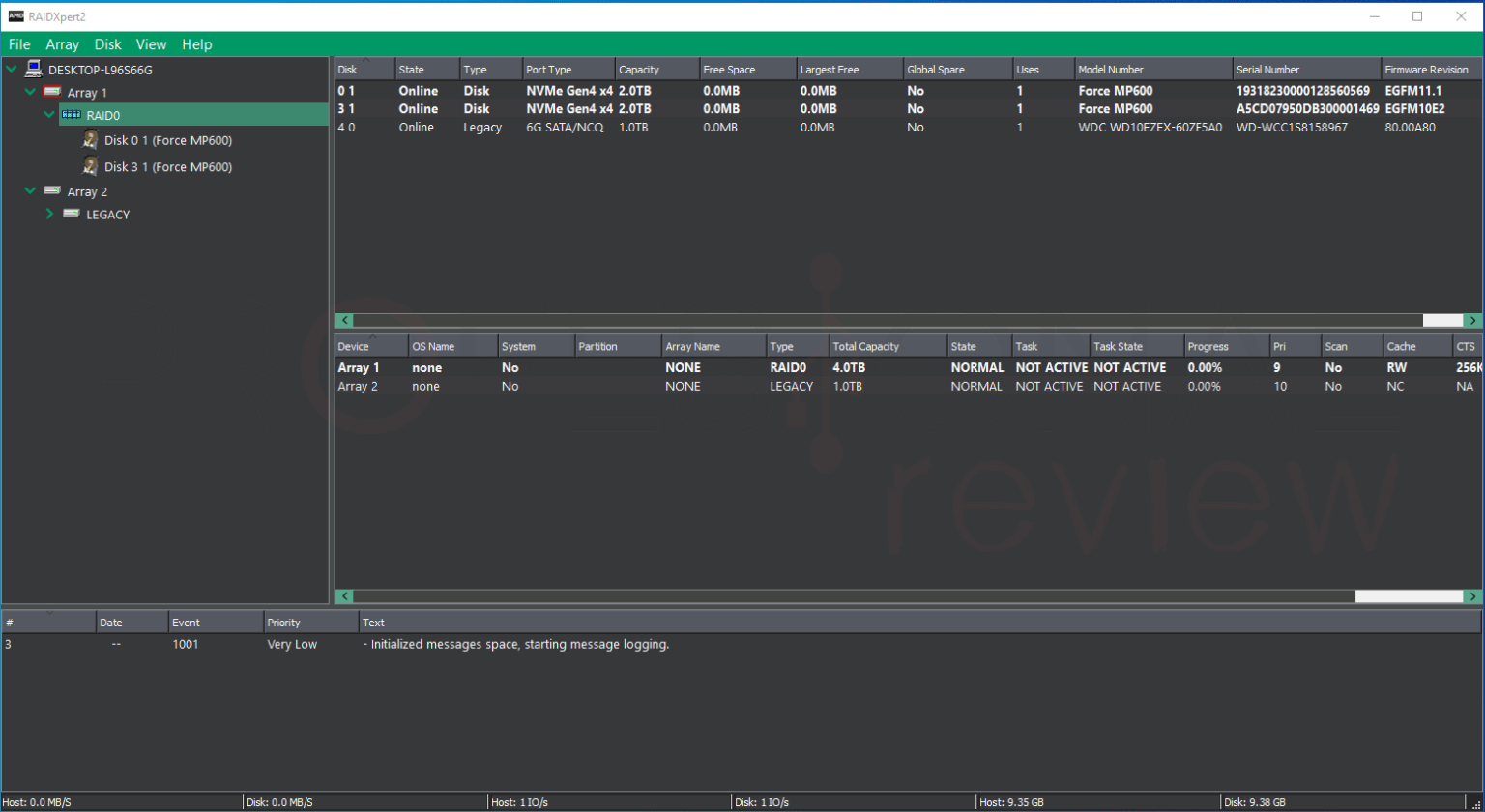
Task: Click the DESKTOP-L96S66G computer icon
Action: click(x=34, y=69)
